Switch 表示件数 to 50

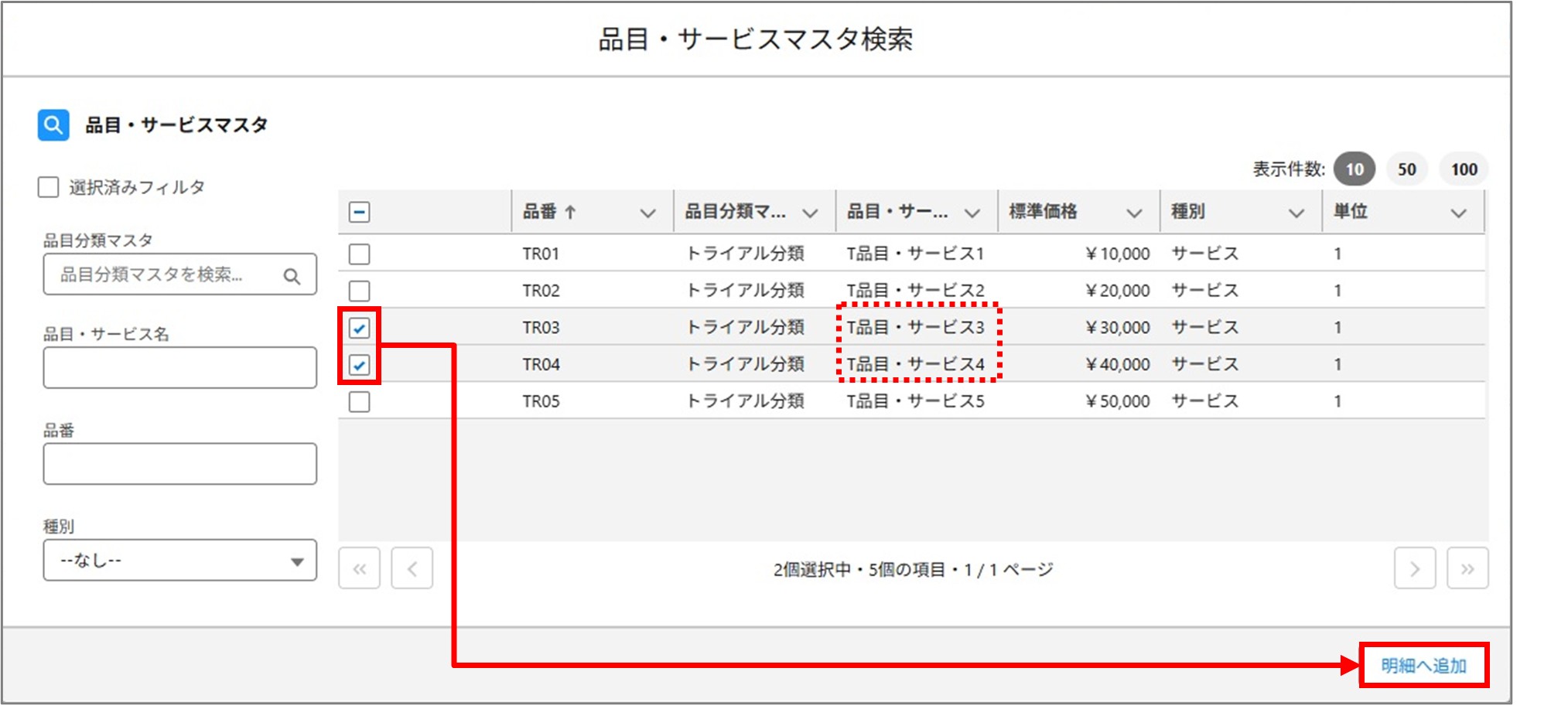1407,169
